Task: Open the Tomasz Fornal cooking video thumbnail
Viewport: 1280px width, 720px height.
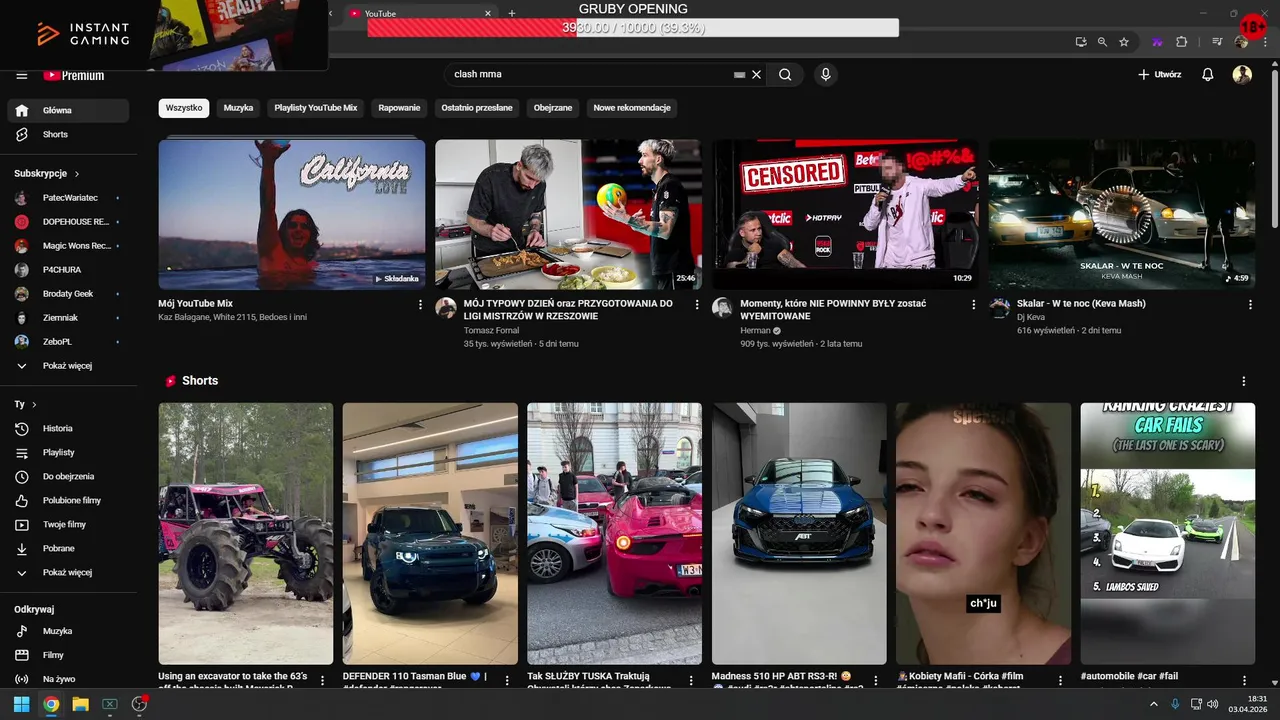Action: pyautogui.click(x=568, y=214)
